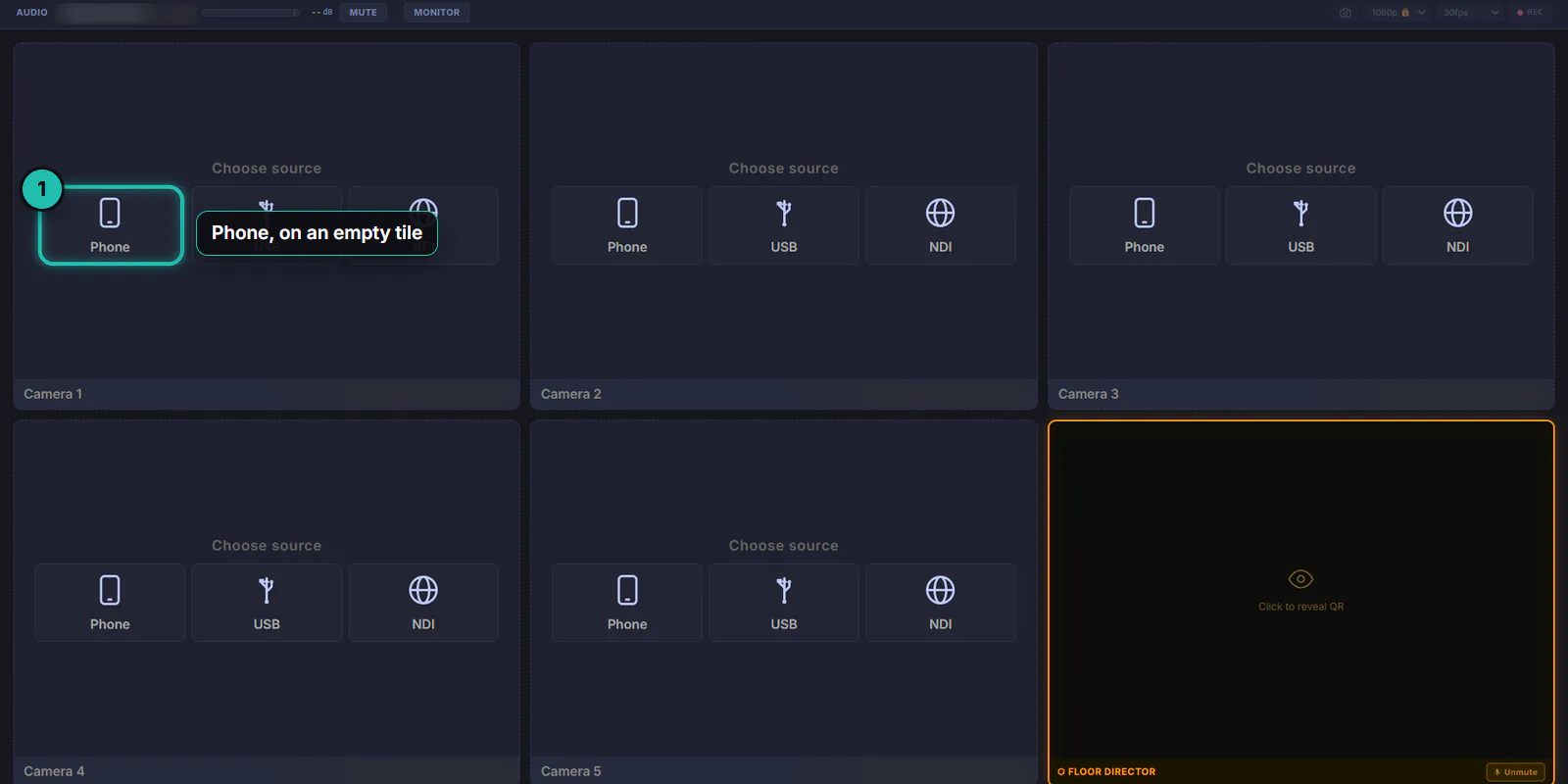
Task: Reveal the Floor Director QR via eye icon
Action: tap(1300, 579)
